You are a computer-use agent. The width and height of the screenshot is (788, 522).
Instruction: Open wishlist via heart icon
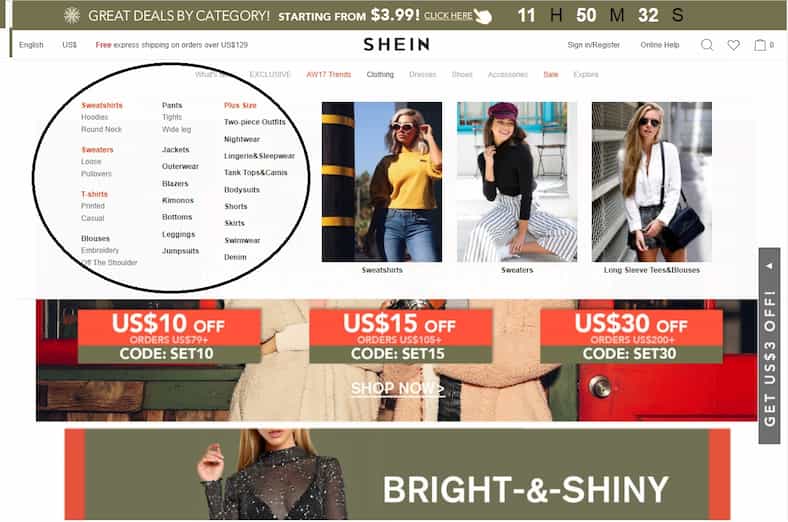[x=734, y=45]
